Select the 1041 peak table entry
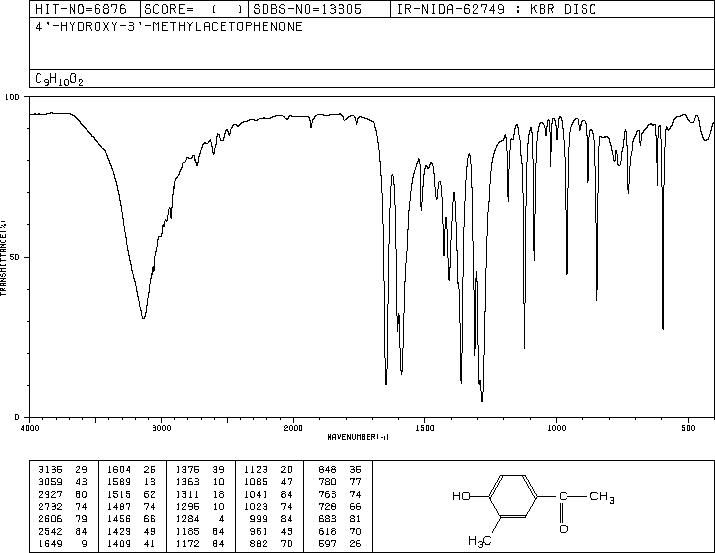 (268, 494)
